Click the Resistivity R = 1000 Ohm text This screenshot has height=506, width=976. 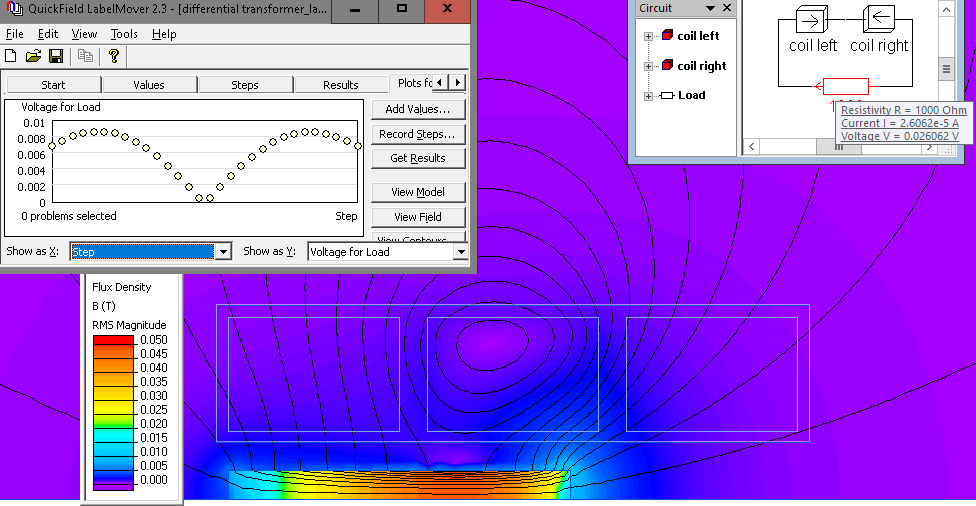click(x=904, y=110)
